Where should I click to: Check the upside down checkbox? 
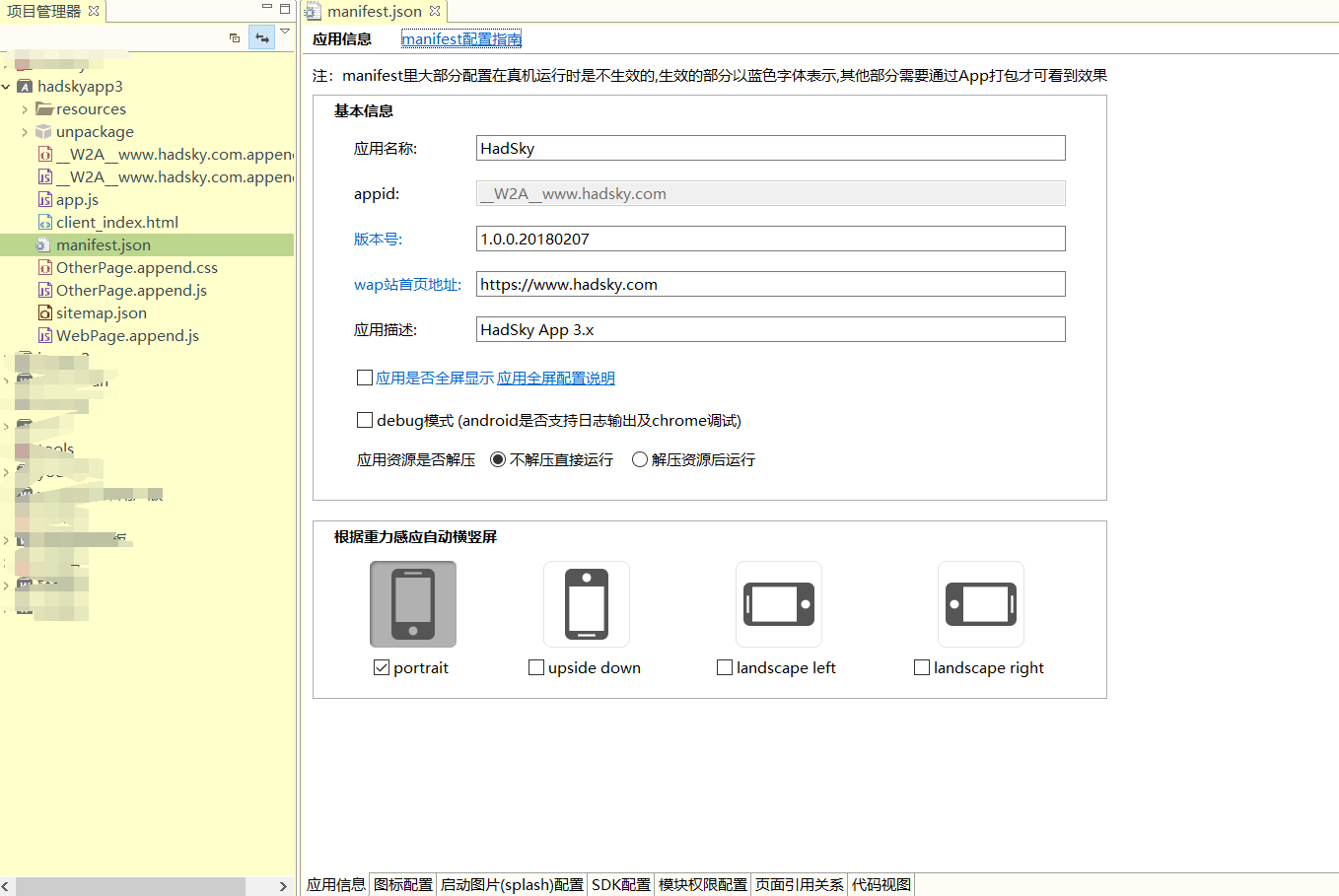536,668
